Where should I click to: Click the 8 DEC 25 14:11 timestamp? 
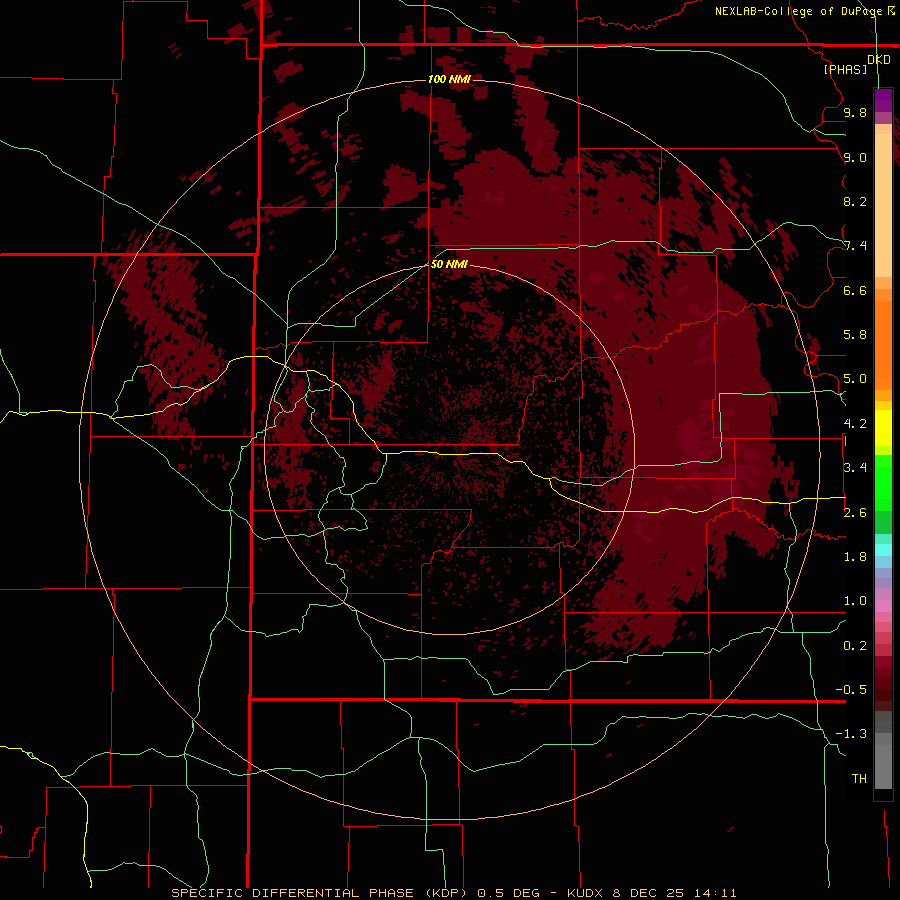coord(674,893)
